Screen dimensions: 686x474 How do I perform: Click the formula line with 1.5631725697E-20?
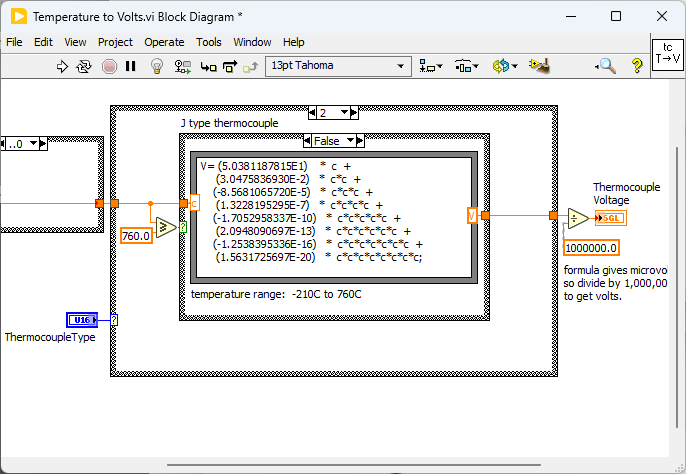point(319,257)
